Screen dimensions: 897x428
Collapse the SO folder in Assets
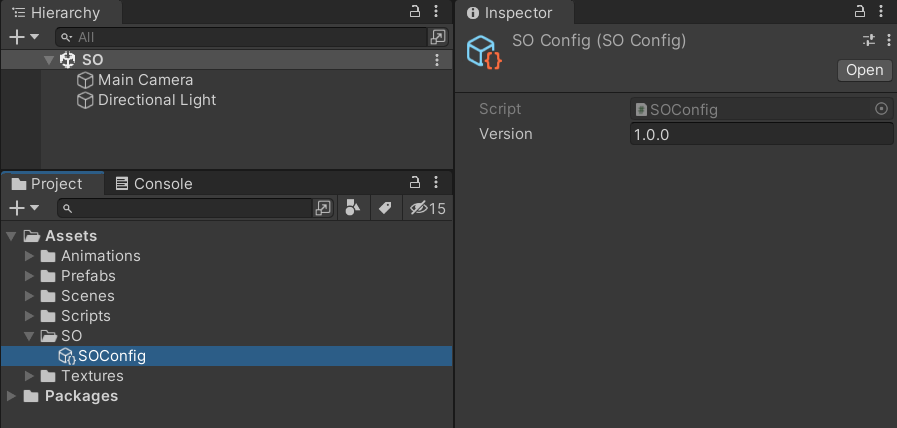pyautogui.click(x=29, y=336)
